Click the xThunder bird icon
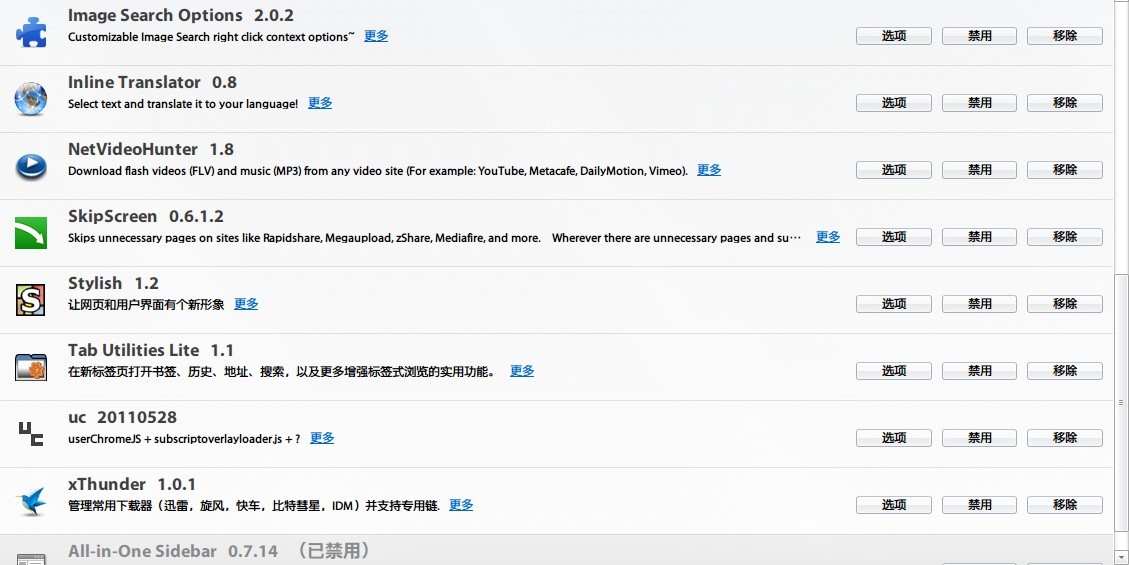This screenshot has height=565, width=1129. [32, 501]
